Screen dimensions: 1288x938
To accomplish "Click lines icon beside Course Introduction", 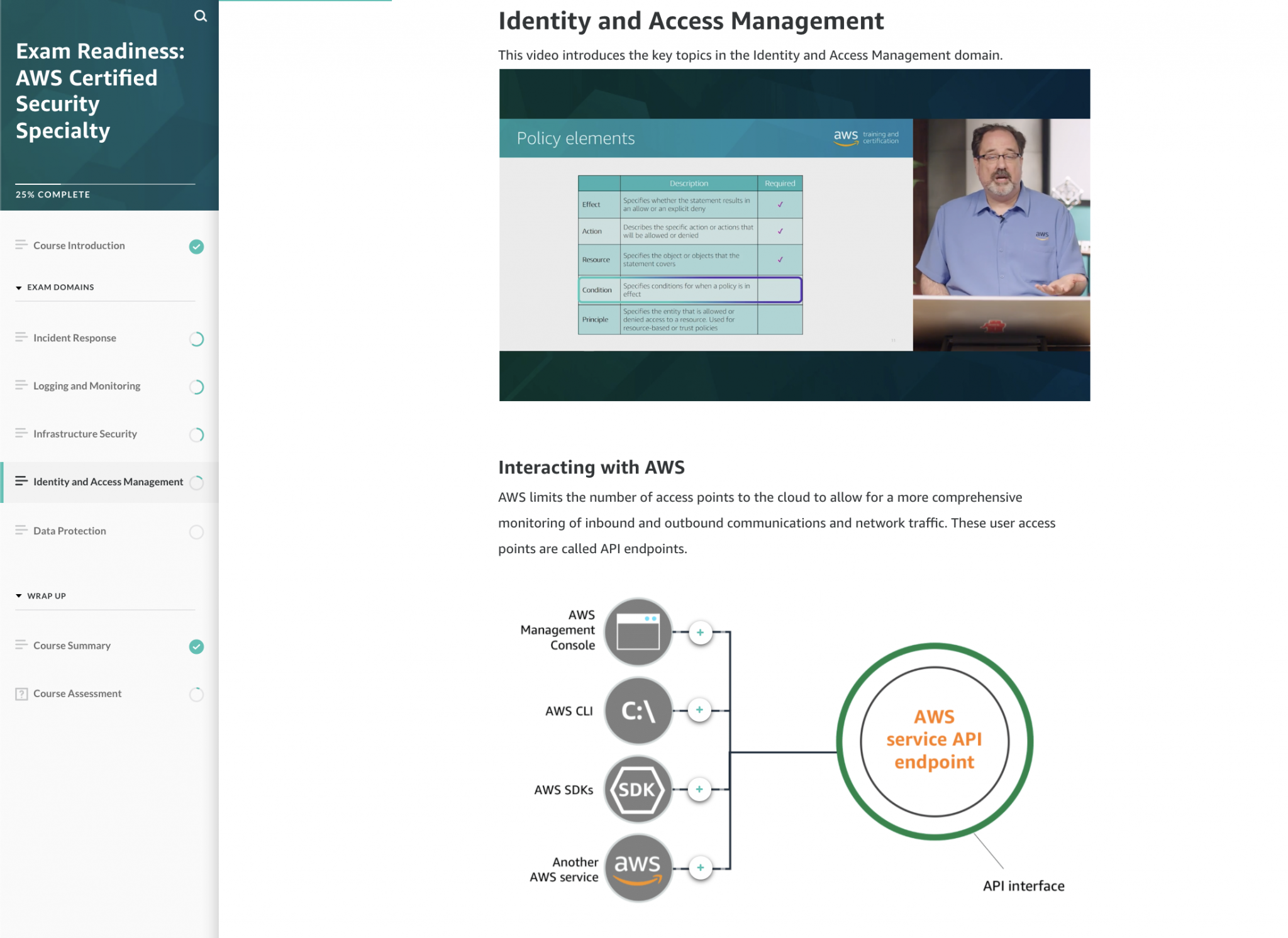I will tap(21, 245).
